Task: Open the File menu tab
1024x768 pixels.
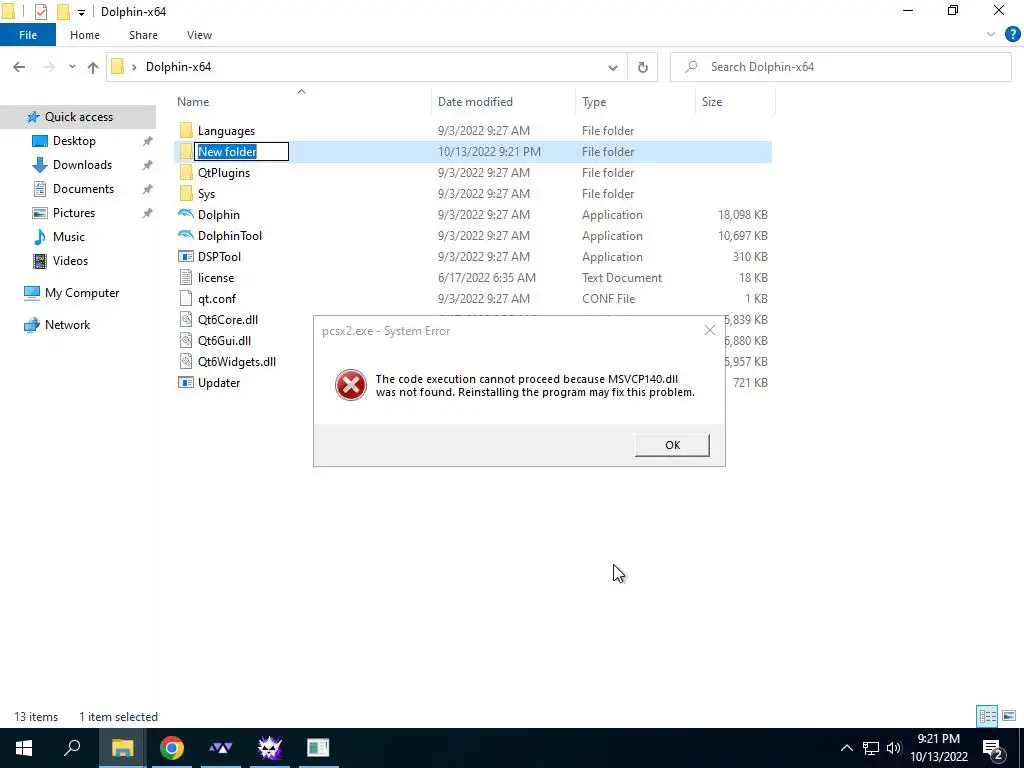Action: 28,35
